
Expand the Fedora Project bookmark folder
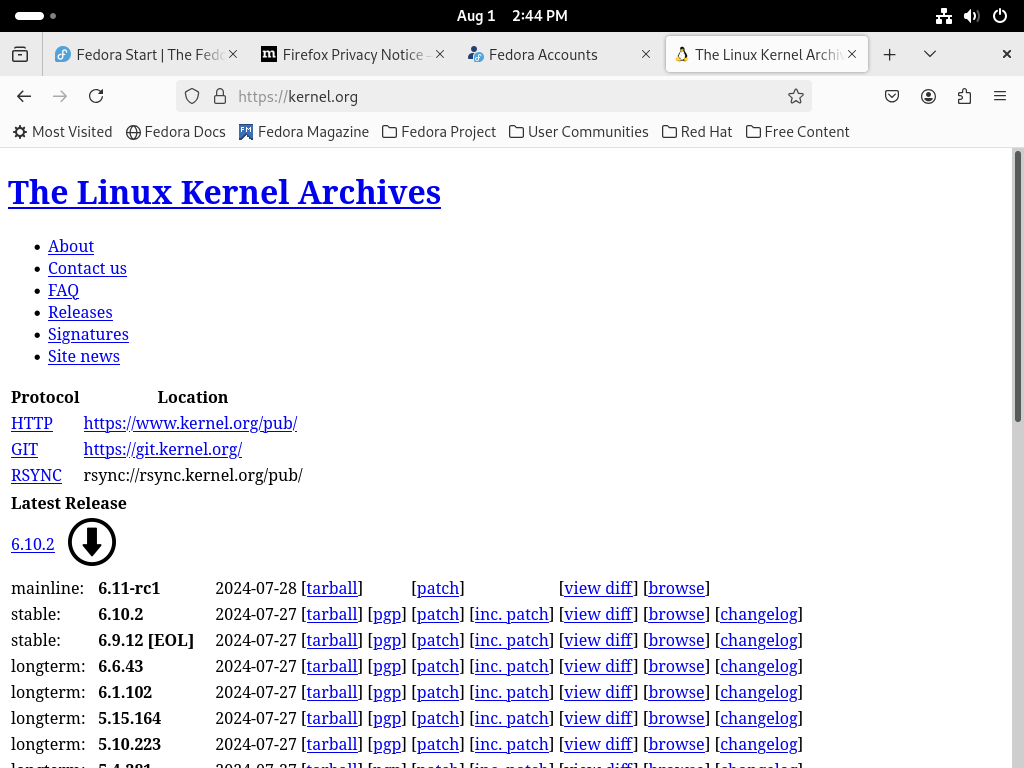439,132
